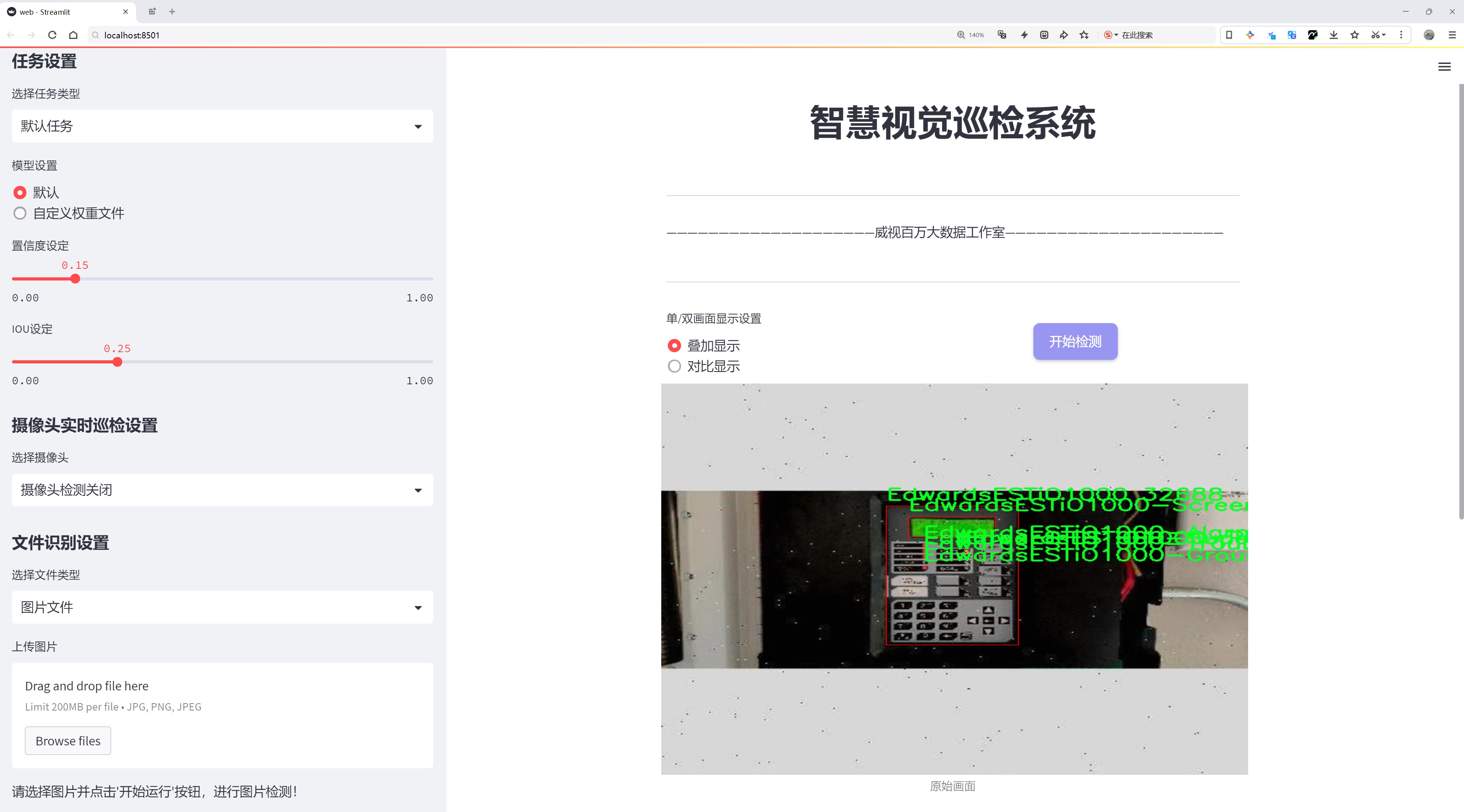Add page to favorites with star-plus icon
The width and height of the screenshot is (1464, 812).
tap(1085, 34)
